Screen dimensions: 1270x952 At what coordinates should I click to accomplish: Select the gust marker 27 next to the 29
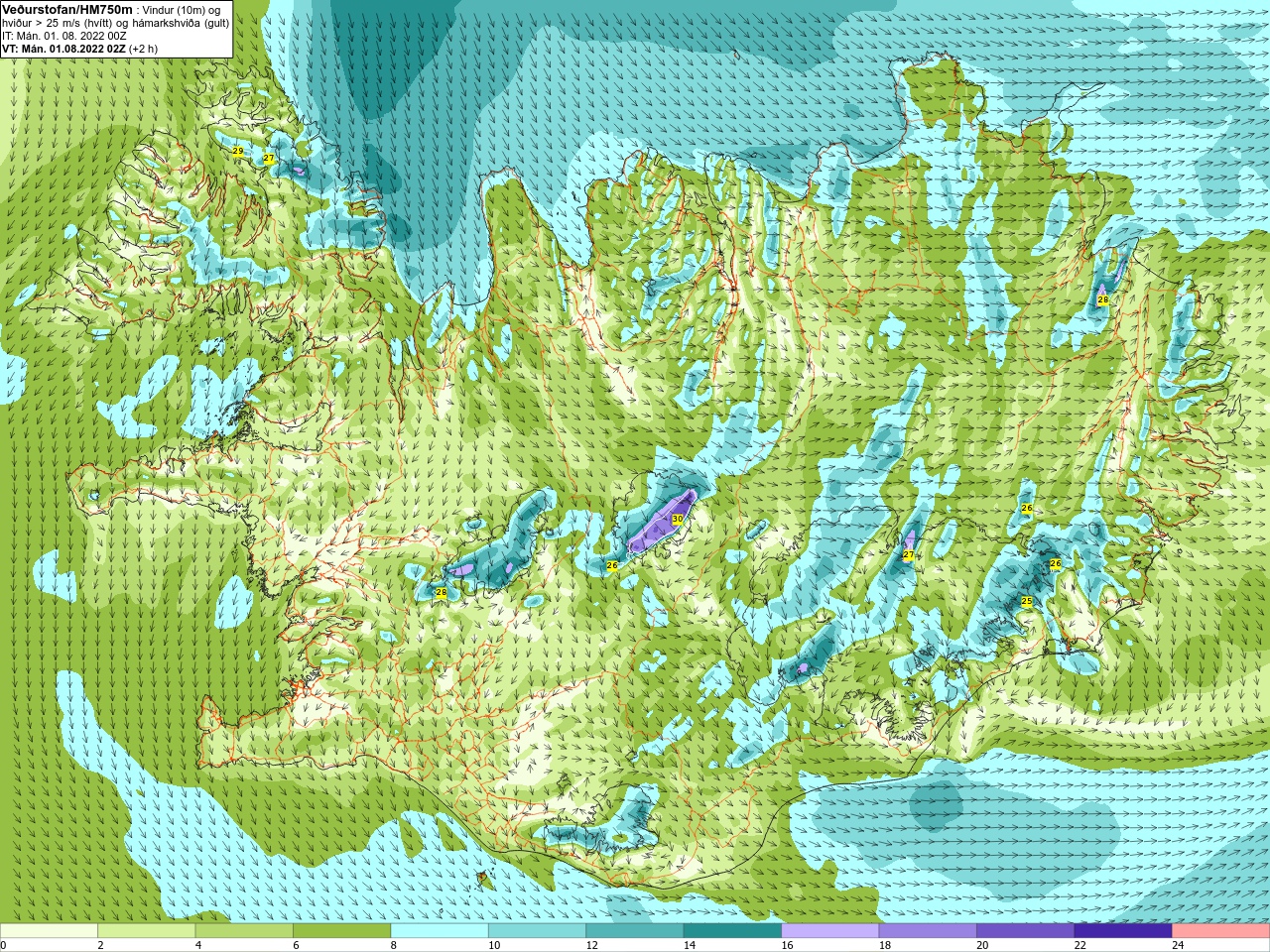click(268, 159)
